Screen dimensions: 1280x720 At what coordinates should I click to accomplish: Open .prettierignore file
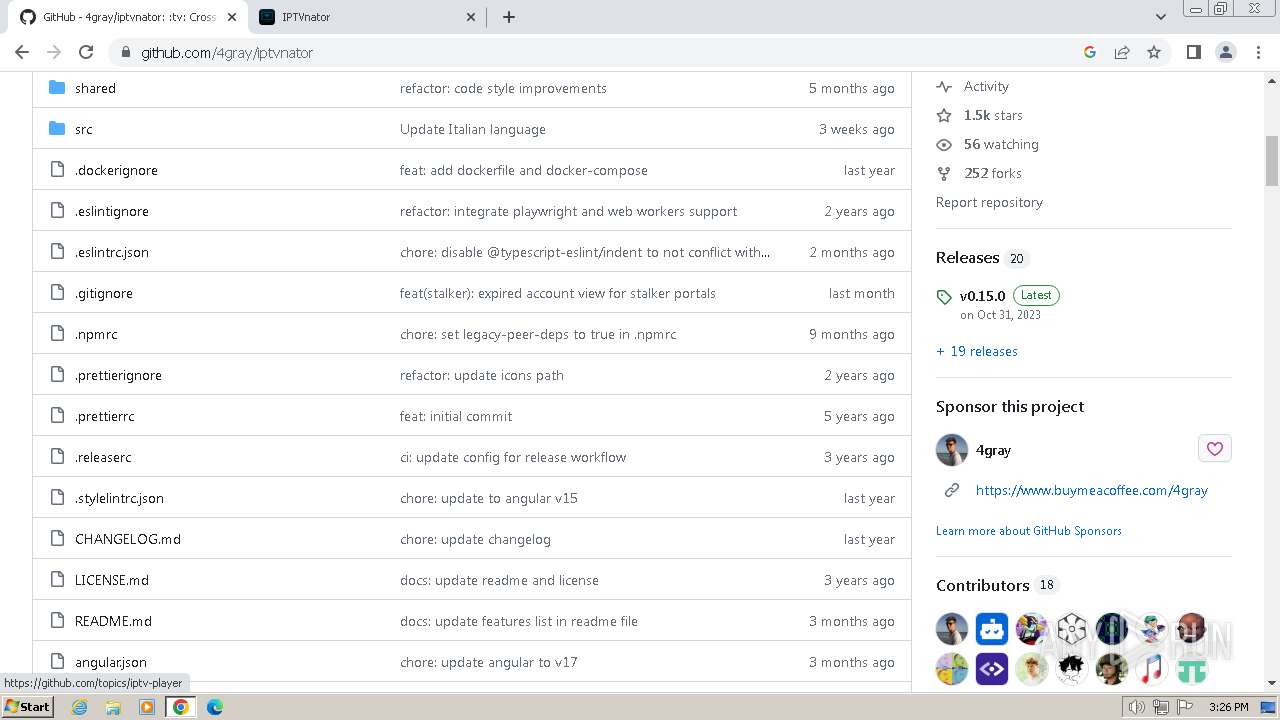118,375
